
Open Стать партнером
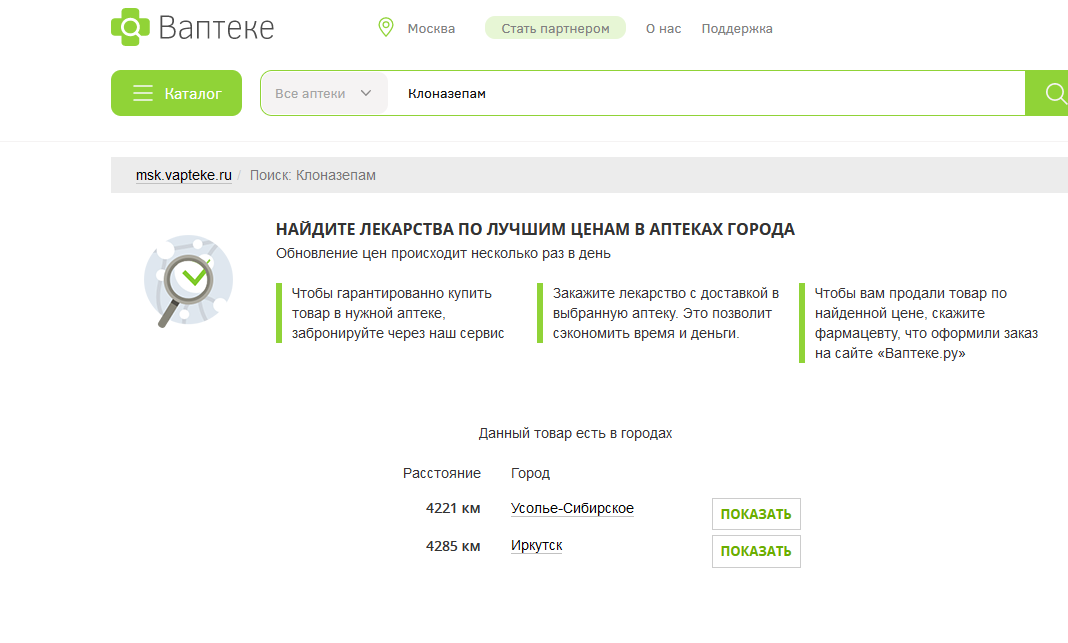[x=555, y=28]
